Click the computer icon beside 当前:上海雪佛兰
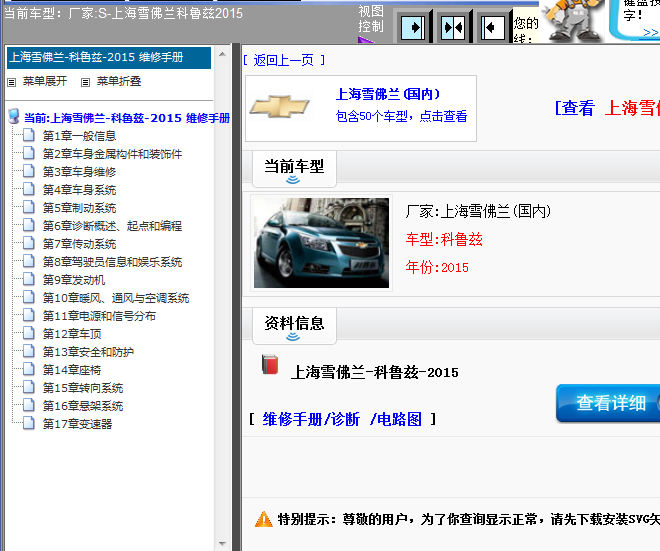Viewport: 660px width, 551px height. point(14,117)
